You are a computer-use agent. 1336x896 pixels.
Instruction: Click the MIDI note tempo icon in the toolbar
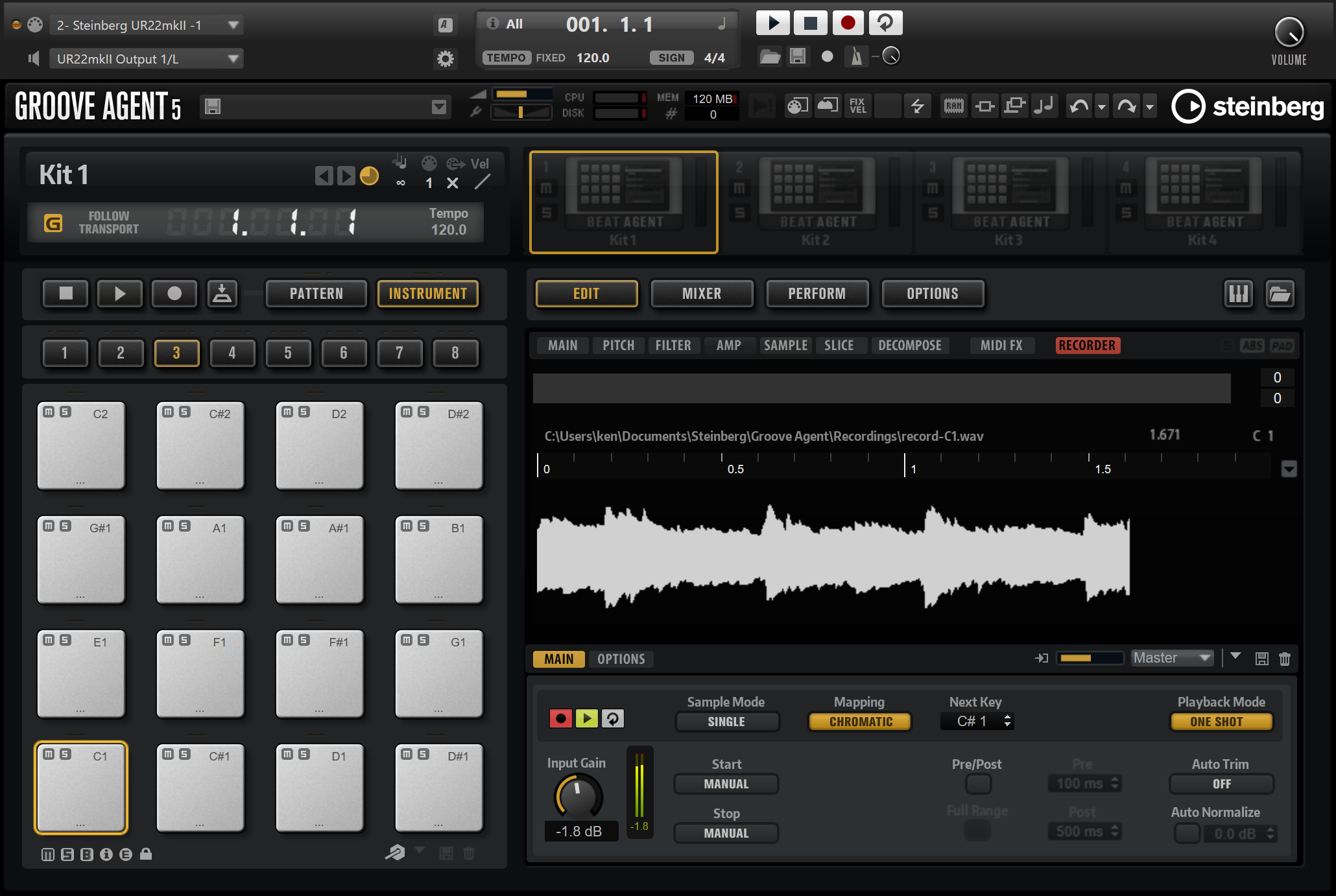click(x=1045, y=106)
